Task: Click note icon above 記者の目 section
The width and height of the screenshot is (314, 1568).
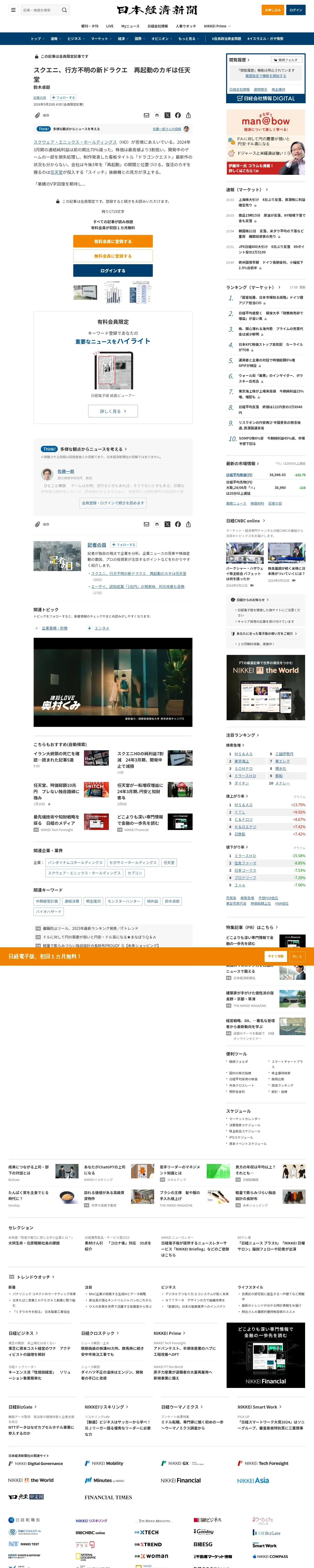Action: (x=157, y=524)
